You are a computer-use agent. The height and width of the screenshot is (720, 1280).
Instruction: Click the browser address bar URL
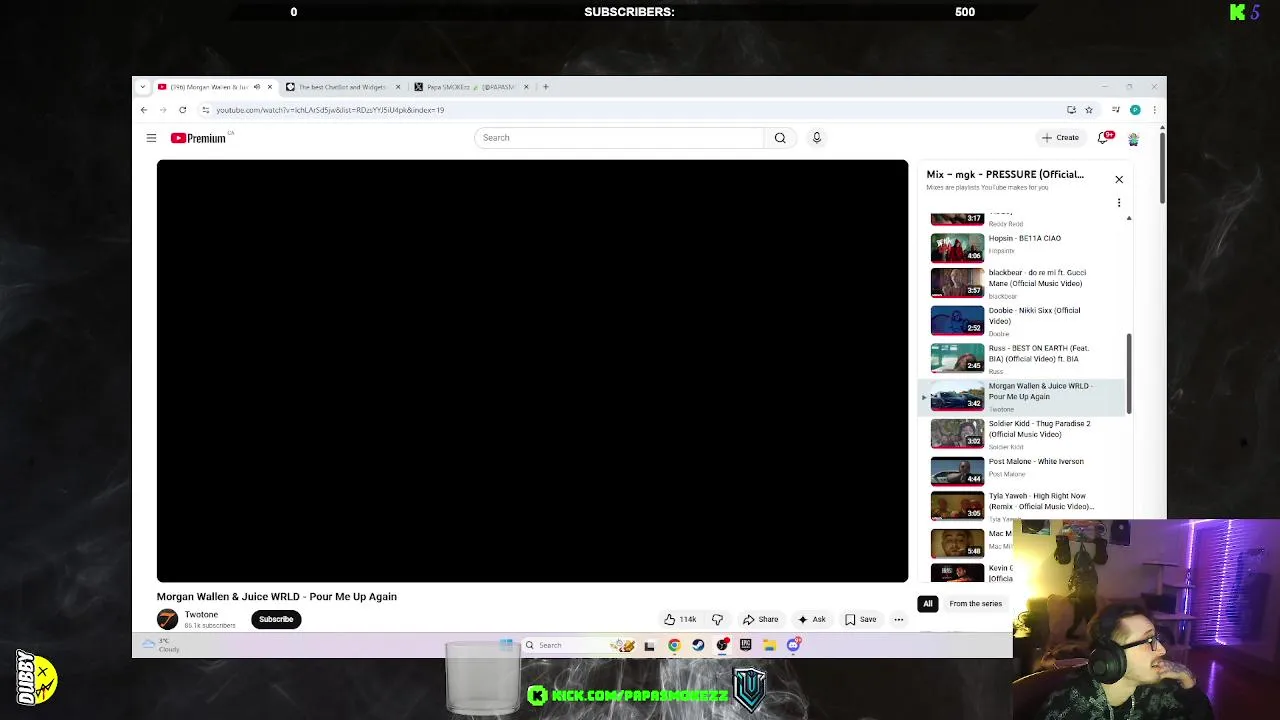coord(330,110)
